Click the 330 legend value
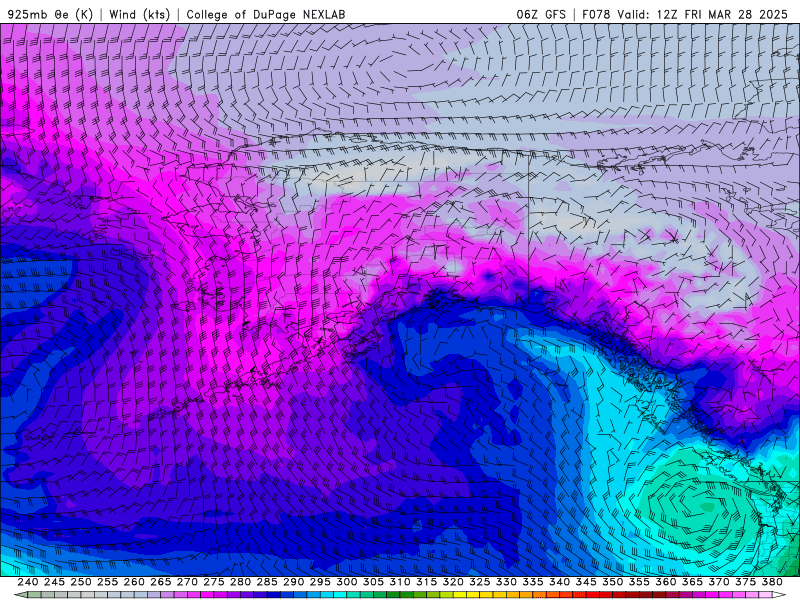This screenshot has height=600, width=800. [x=506, y=582]
